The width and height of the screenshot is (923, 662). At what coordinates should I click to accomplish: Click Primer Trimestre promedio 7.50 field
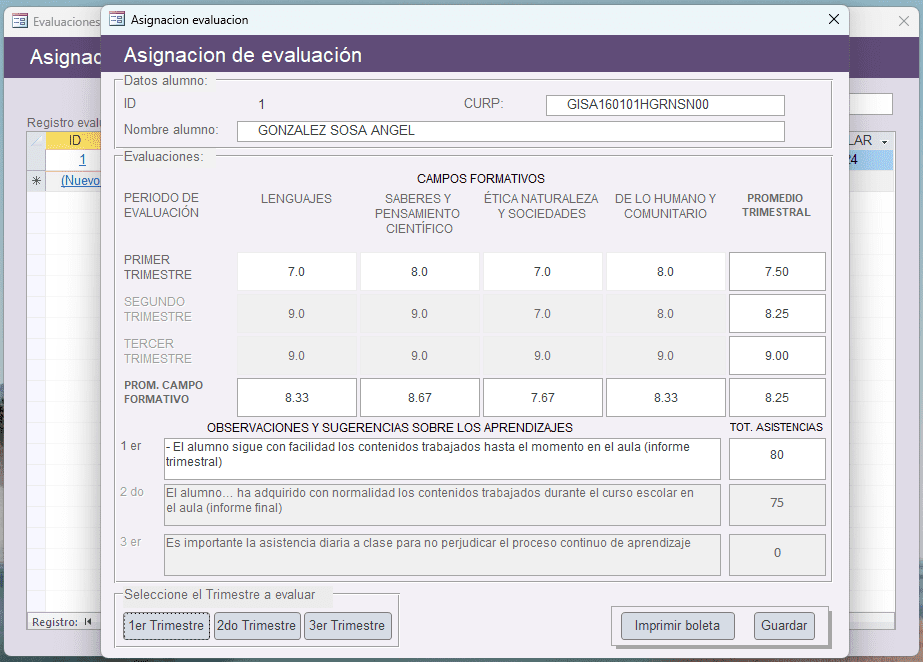tap(777, 271)
